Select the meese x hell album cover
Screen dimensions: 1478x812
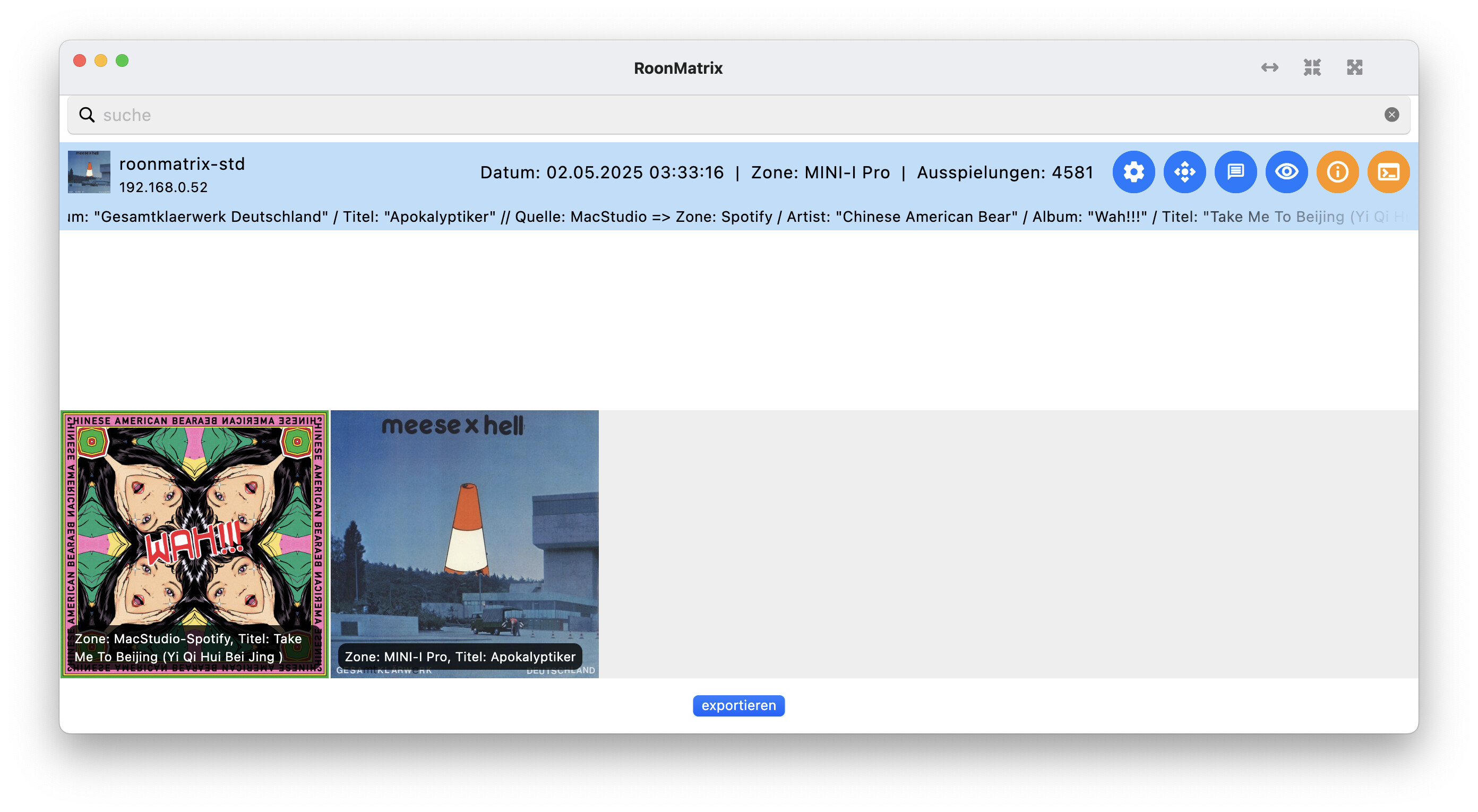(x=464, y=543)
